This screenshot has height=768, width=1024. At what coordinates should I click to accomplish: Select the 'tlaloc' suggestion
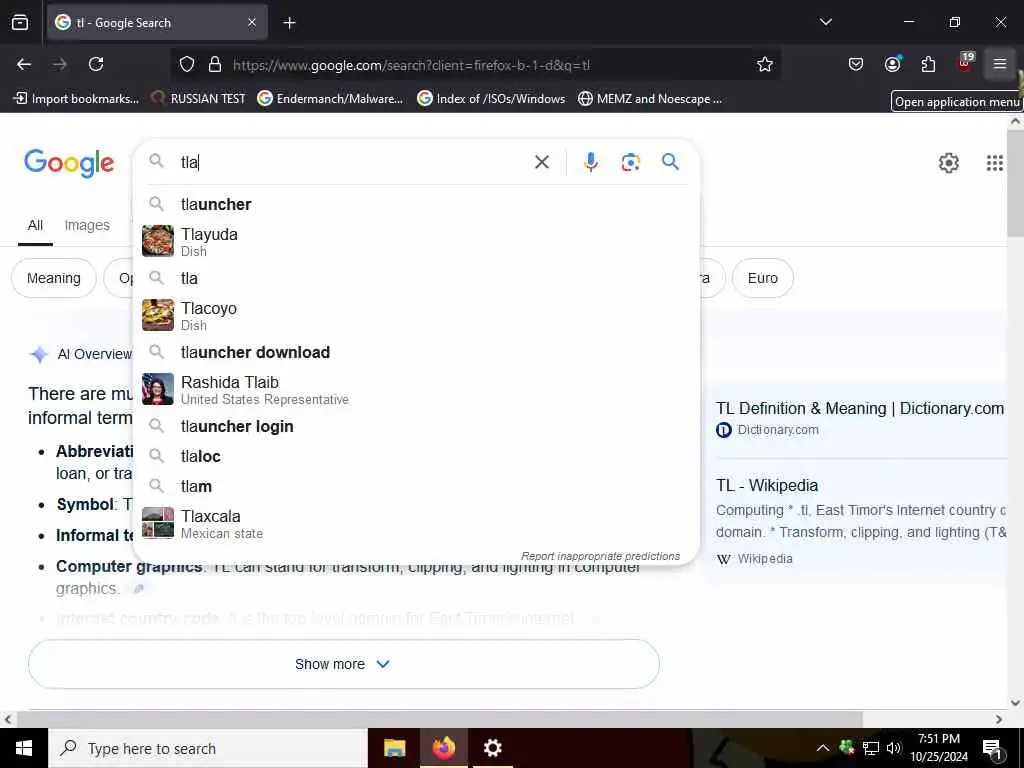click(416, 456)
